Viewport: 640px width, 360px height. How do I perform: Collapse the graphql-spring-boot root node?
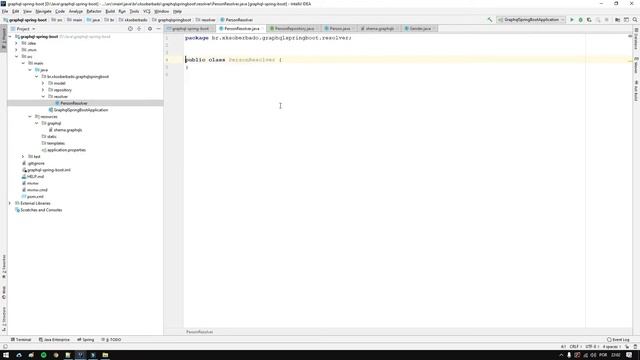(10, 37)
